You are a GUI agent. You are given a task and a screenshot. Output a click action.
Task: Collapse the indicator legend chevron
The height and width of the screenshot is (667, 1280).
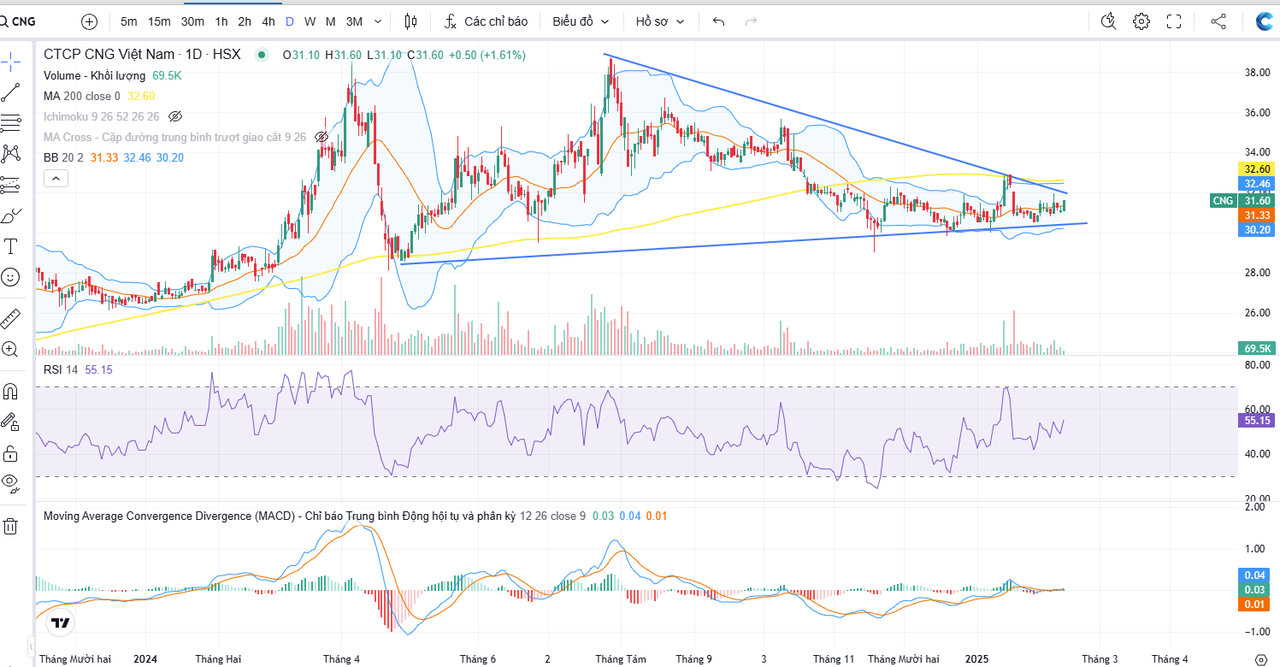point(55,179)
